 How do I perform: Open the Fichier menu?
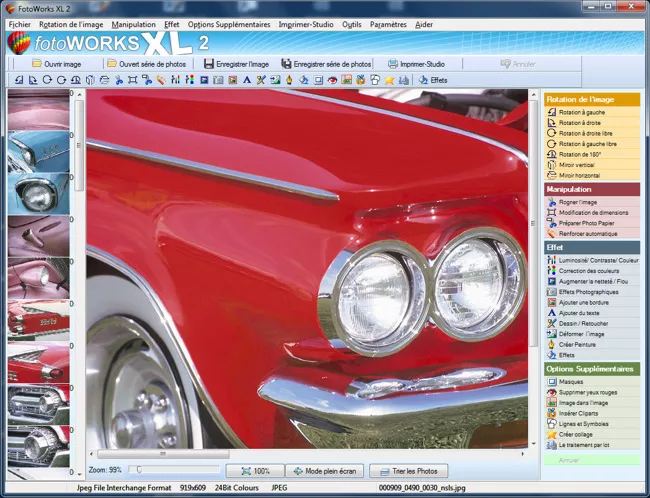pos(19,24)
